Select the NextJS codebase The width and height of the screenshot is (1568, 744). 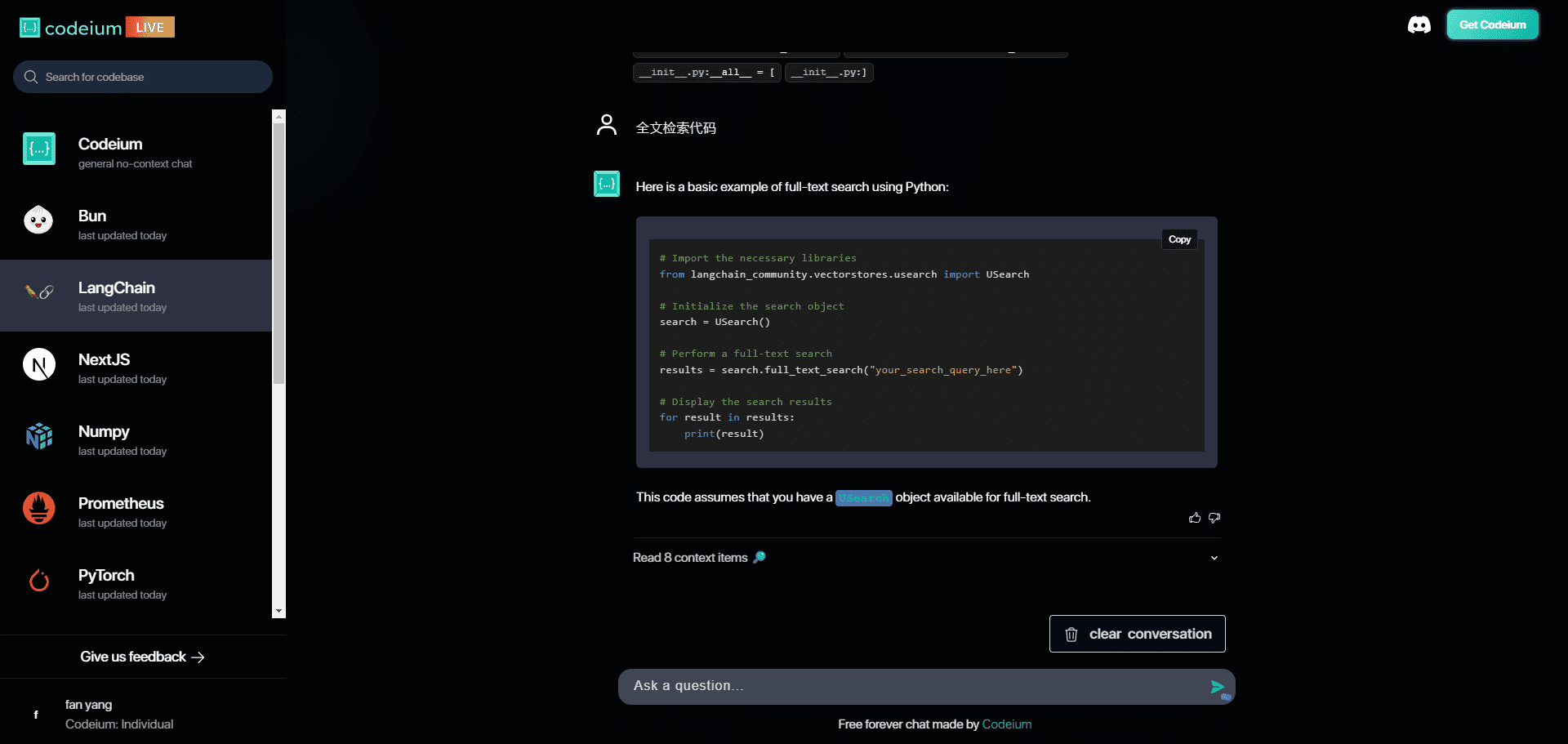click(136, 368)
